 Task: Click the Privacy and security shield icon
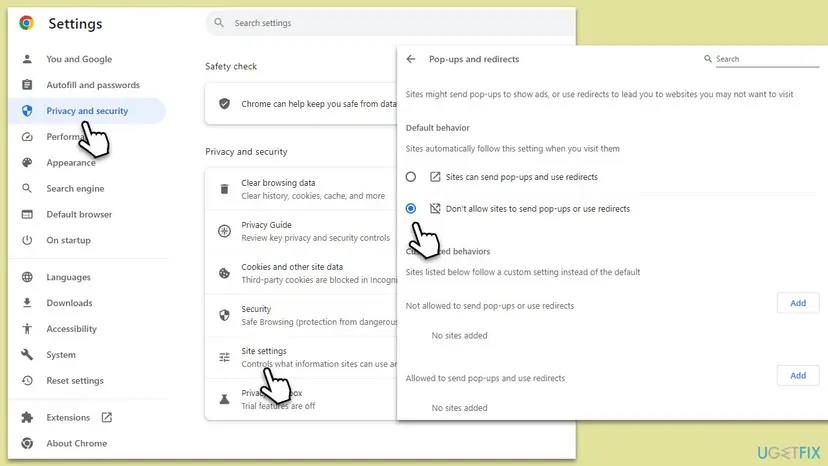pyautogui.click(x=27, y=110)
